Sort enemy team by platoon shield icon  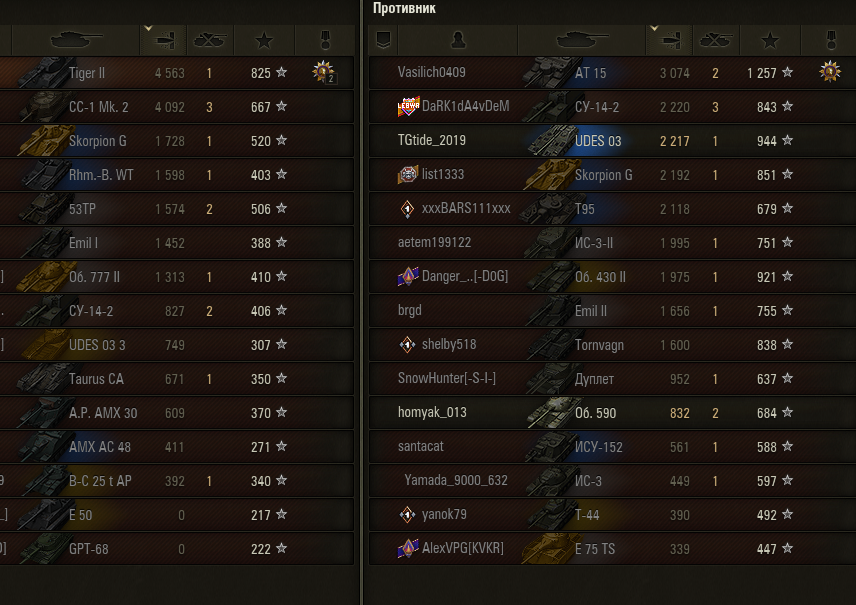pyautogui.click(x=383, y=40)
